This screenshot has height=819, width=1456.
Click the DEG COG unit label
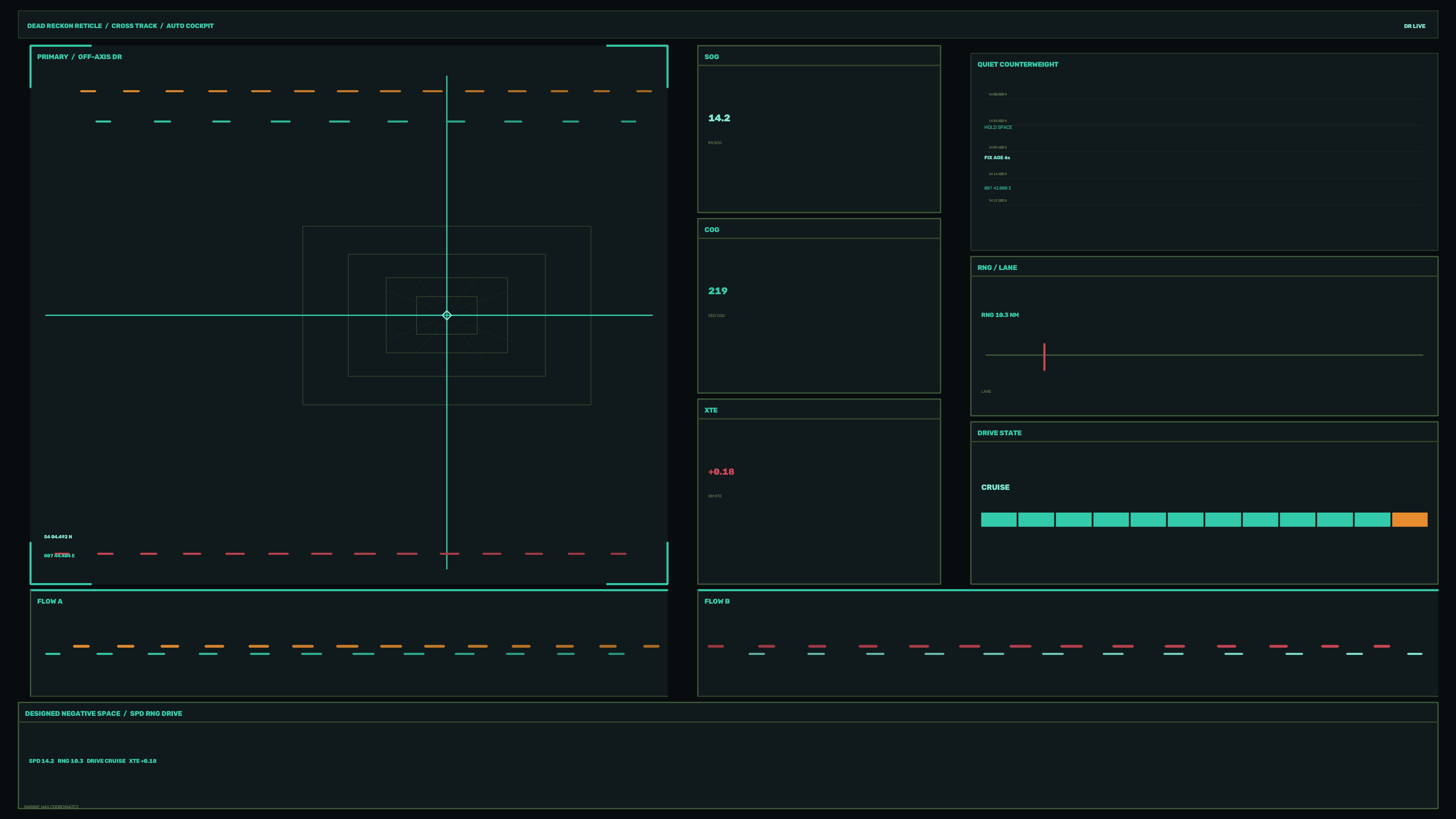click(716, 316)
